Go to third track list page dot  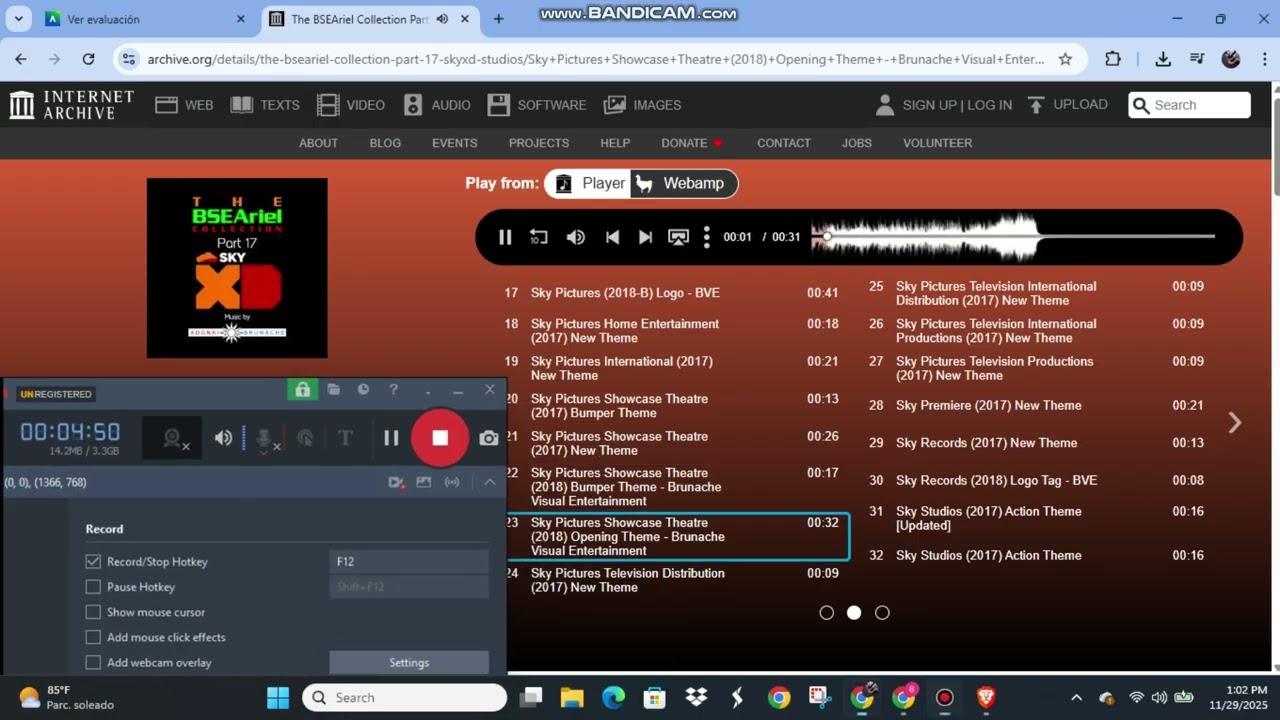882,613
